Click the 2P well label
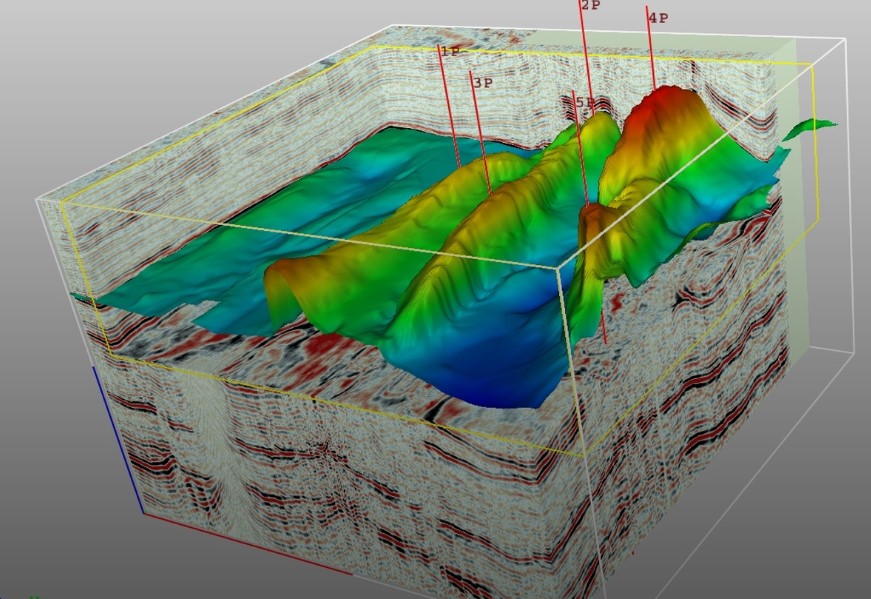This screenshot has width=871, height=599. [592, 6]
